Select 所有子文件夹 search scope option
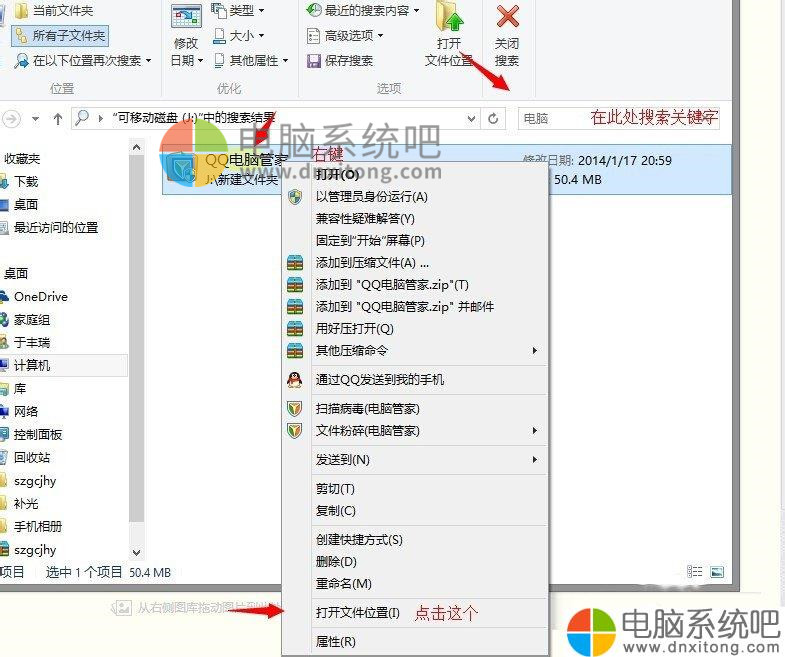 click(x=60, y=36)
